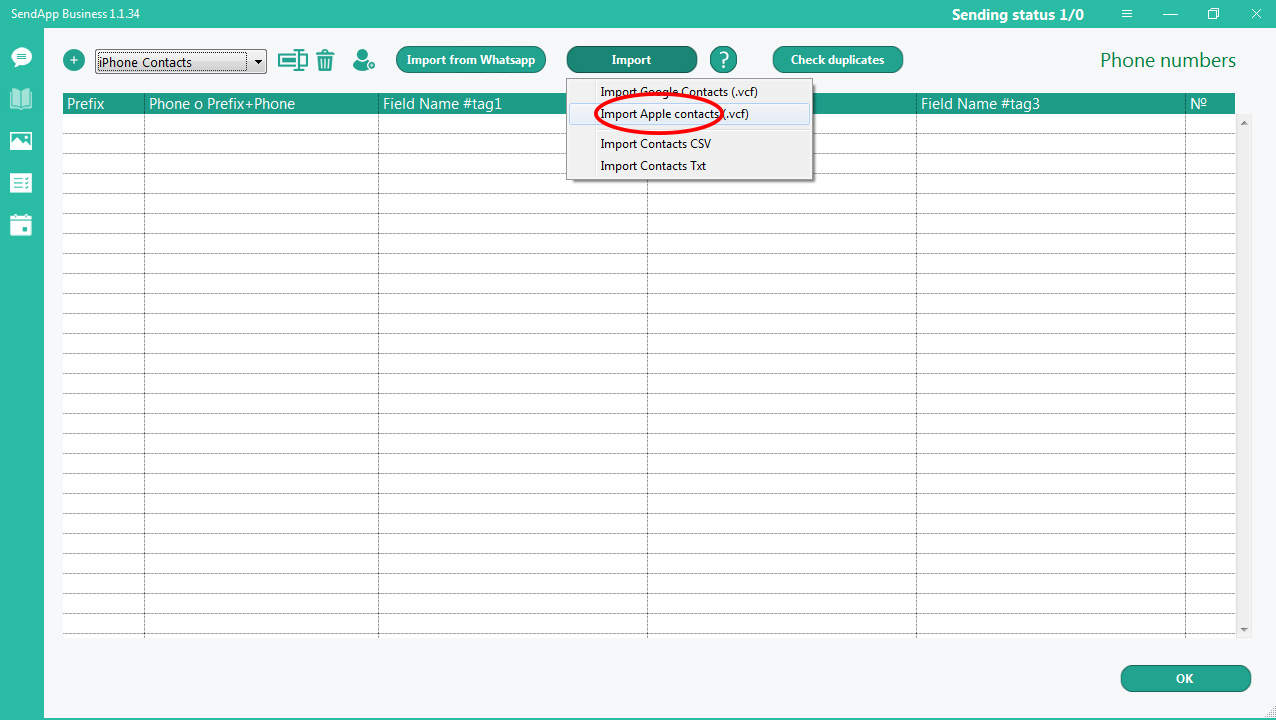Click Import from Whatsapp button

471,60
